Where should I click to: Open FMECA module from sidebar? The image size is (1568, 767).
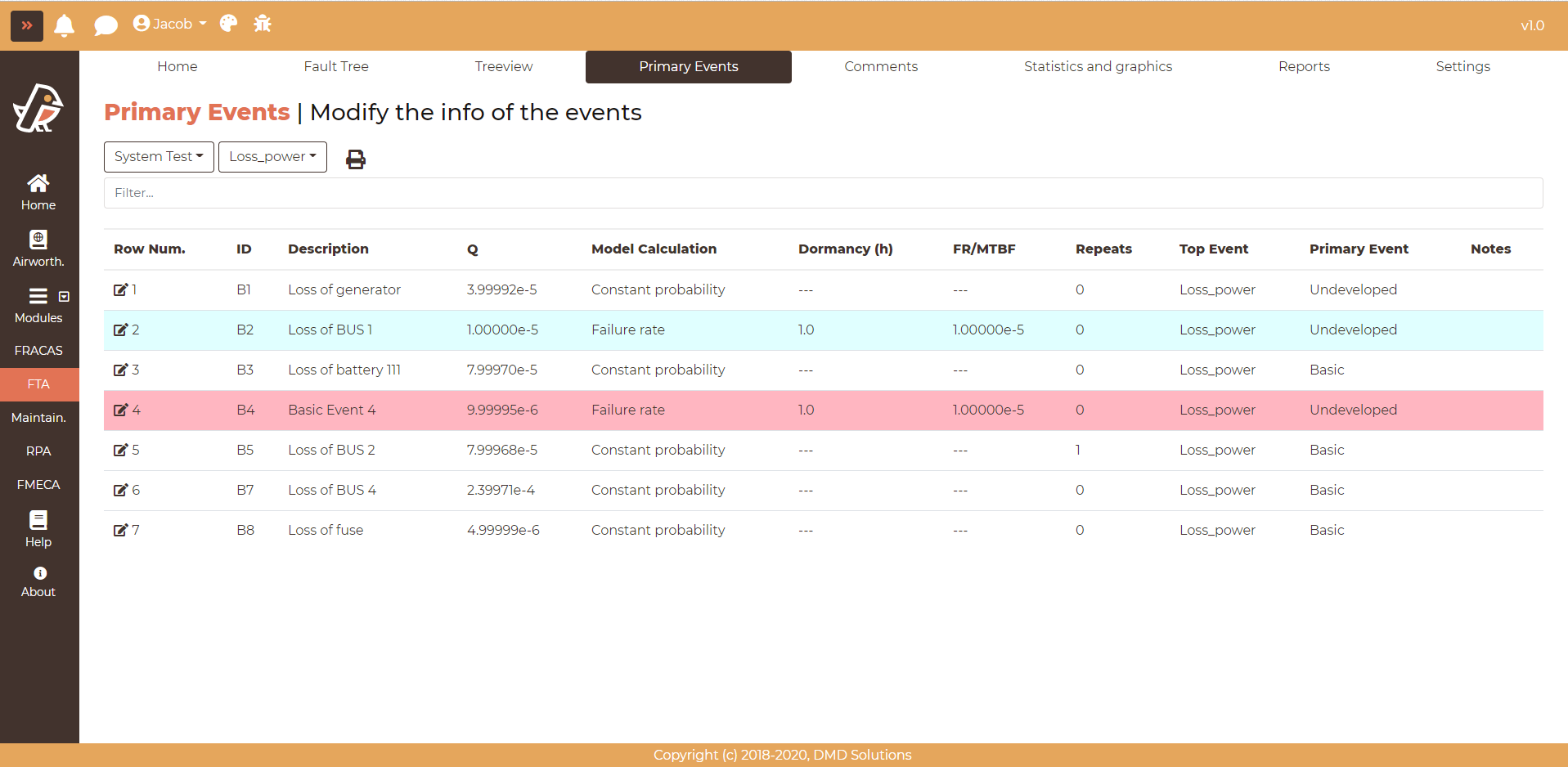pos(38,485)
